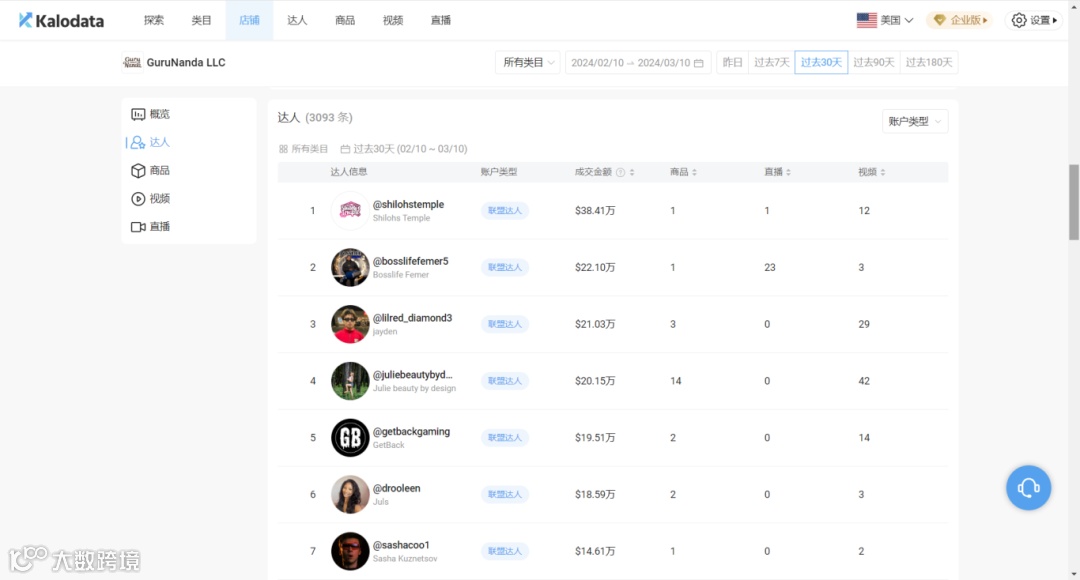Open the 视频 play icon in sidebar
Image resolution: width=1080 pixels, height=580 pixels.
click(x=138, y=199)
